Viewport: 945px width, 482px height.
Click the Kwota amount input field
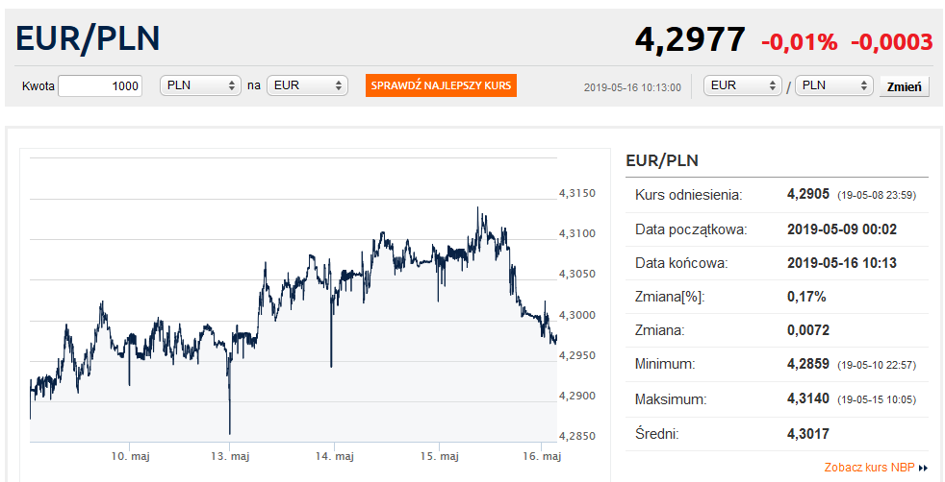[x=100, y=86]
